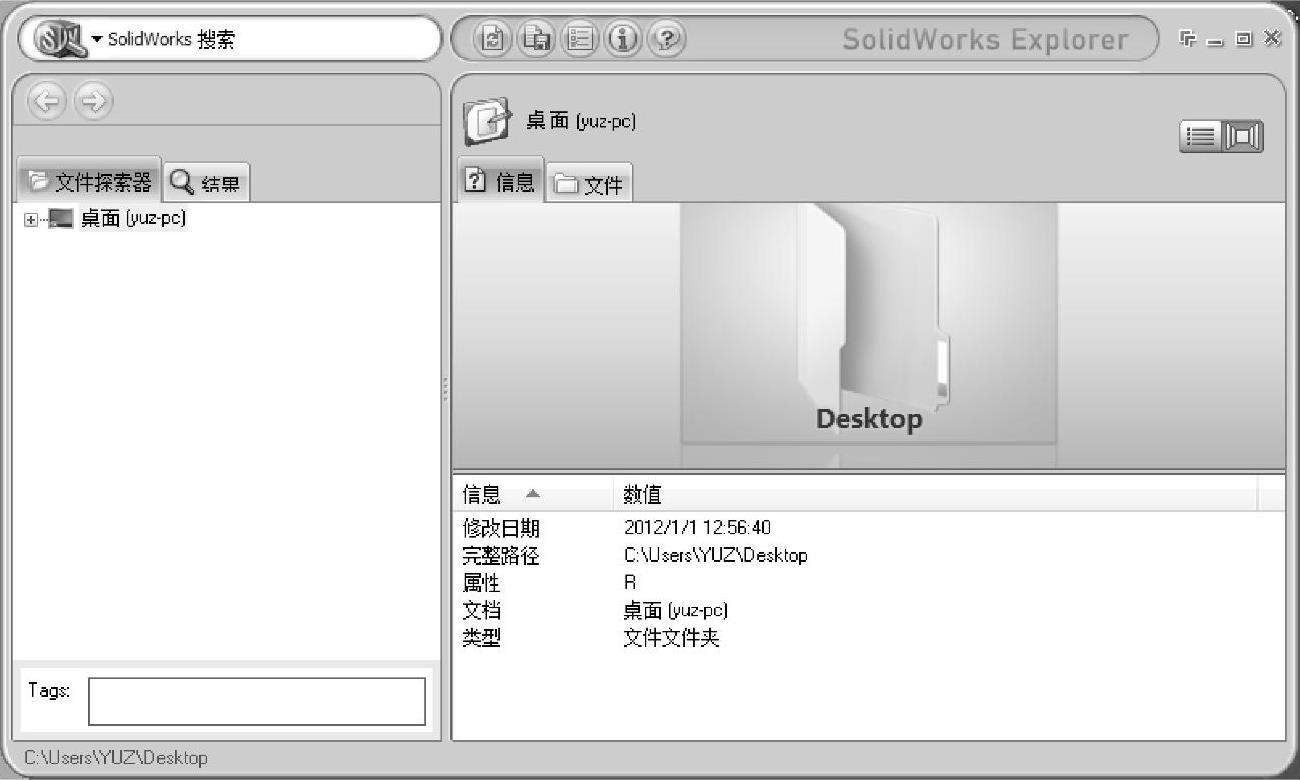
Task: Click the 桌面 (yuz-pc) value in the 文档 row
Action: point(676,610)
